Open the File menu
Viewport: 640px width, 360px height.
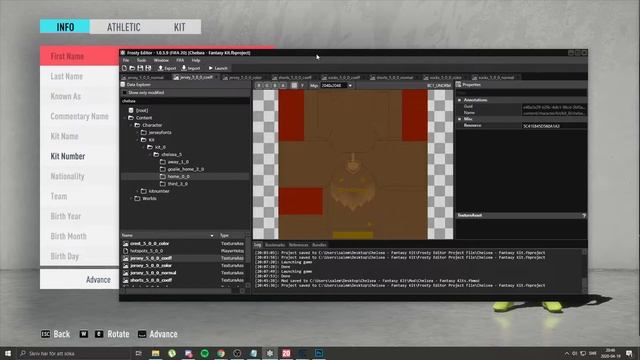(x=126, y=60)
